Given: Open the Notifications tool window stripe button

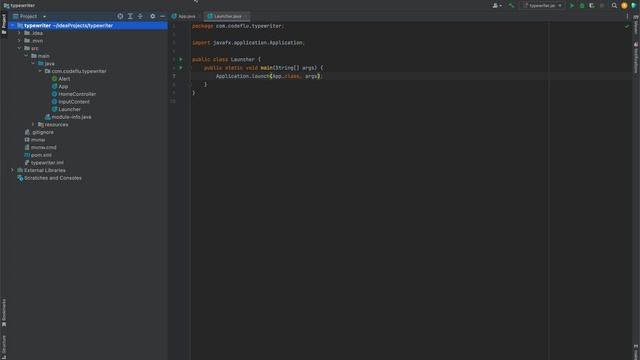Looking at the screenshot, I should [x=636, y=57].
